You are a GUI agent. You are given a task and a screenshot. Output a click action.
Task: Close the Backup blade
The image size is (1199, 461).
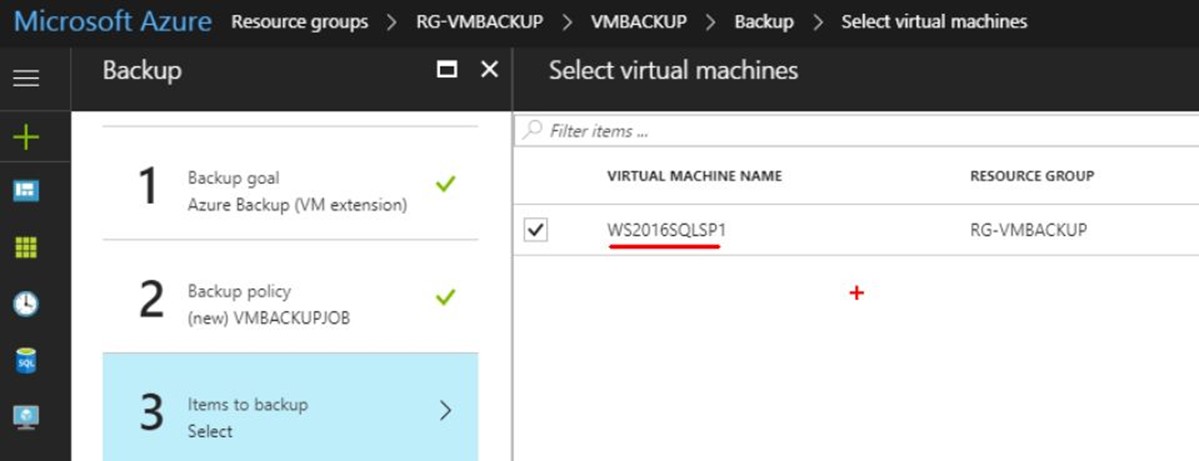489,70
